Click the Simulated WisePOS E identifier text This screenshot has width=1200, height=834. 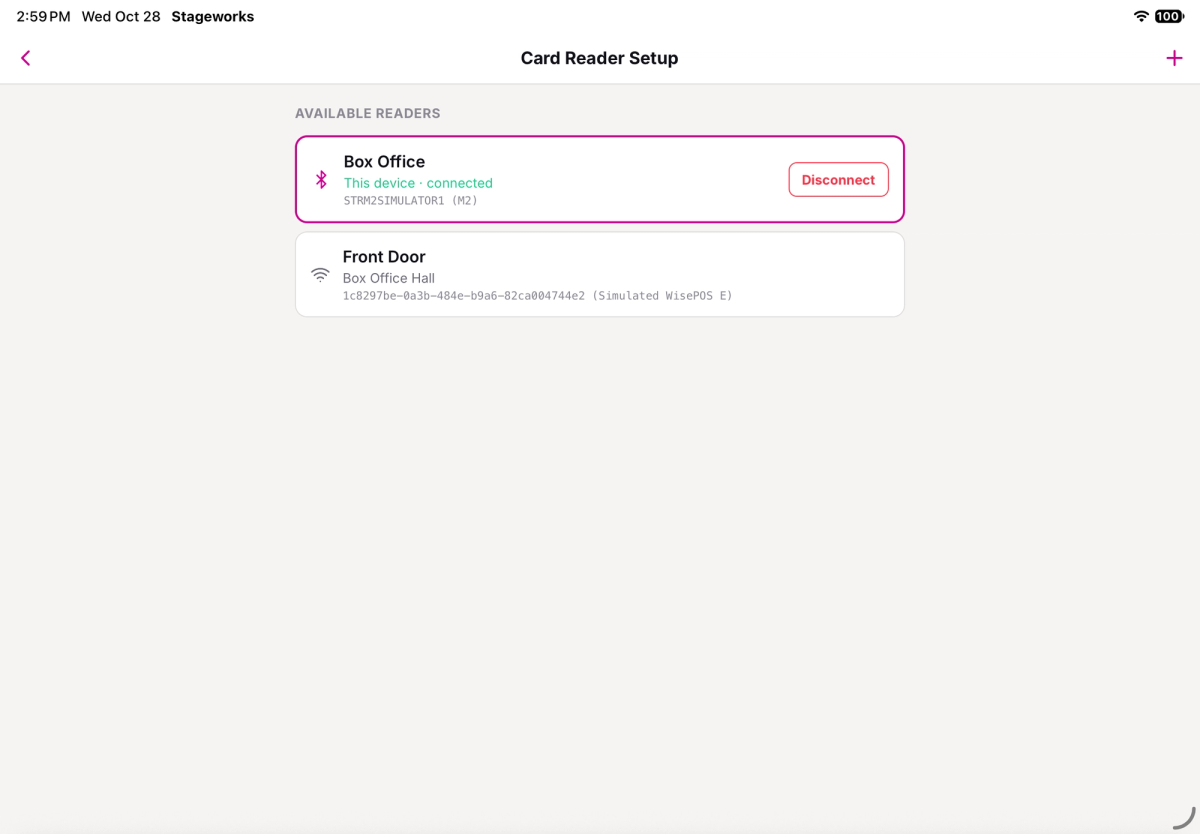coord(538,296)
